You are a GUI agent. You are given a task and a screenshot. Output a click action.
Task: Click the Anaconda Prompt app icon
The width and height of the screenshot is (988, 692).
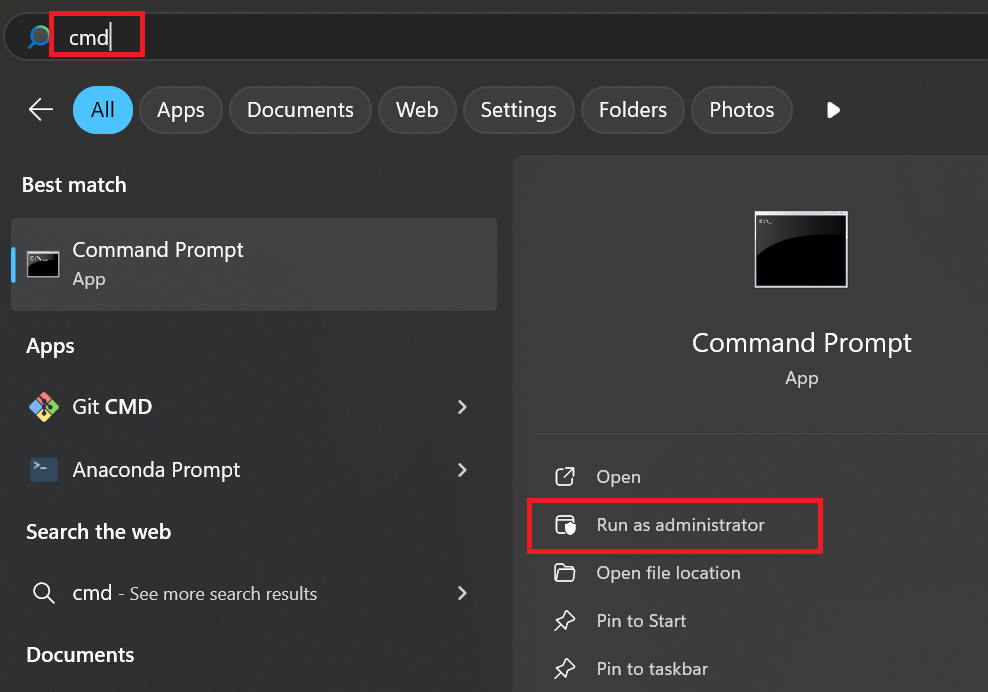(x=44, y=470)
